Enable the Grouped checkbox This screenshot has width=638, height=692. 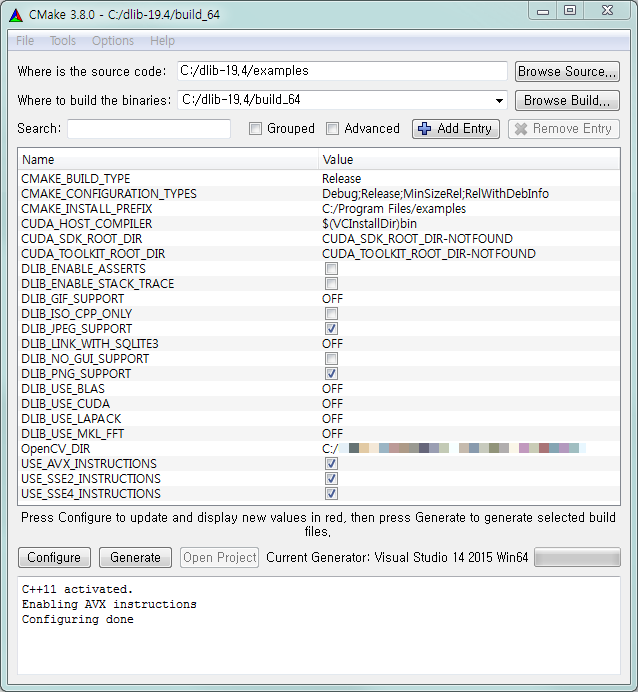(x=256, y=129)
